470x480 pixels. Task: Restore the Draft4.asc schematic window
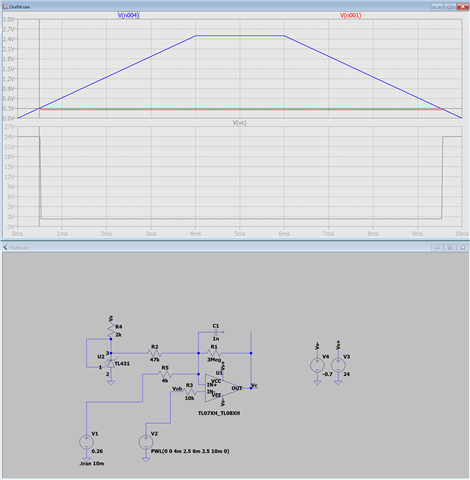click(450, 247)
